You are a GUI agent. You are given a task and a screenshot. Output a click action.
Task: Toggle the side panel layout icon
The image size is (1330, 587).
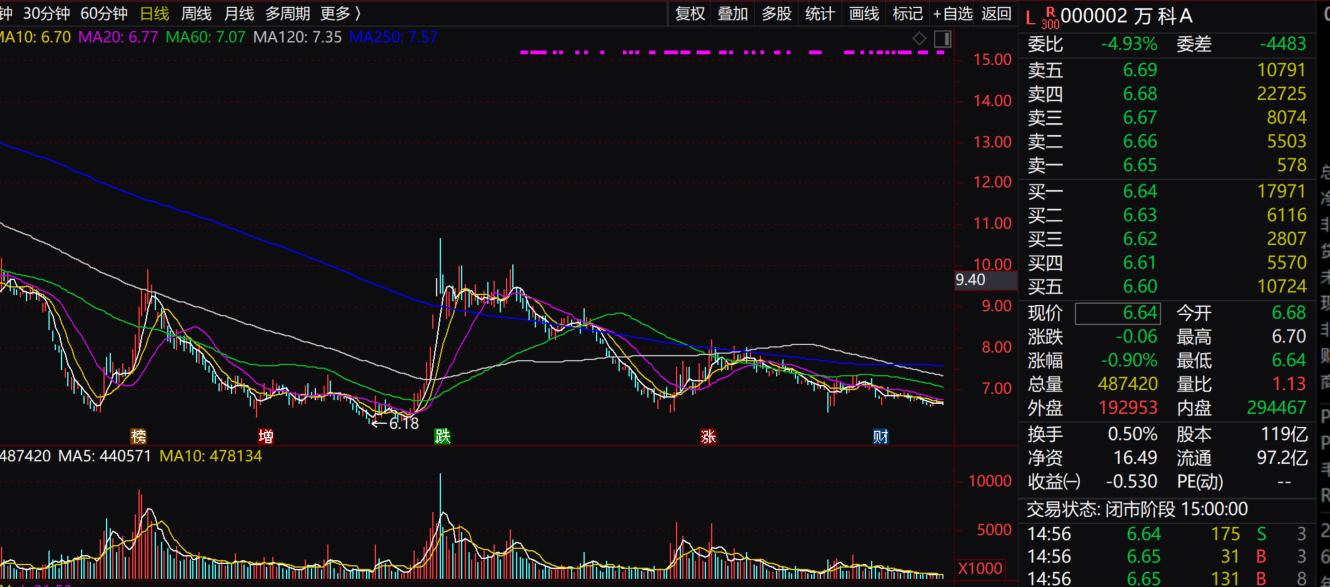click(x=941, y=38)
